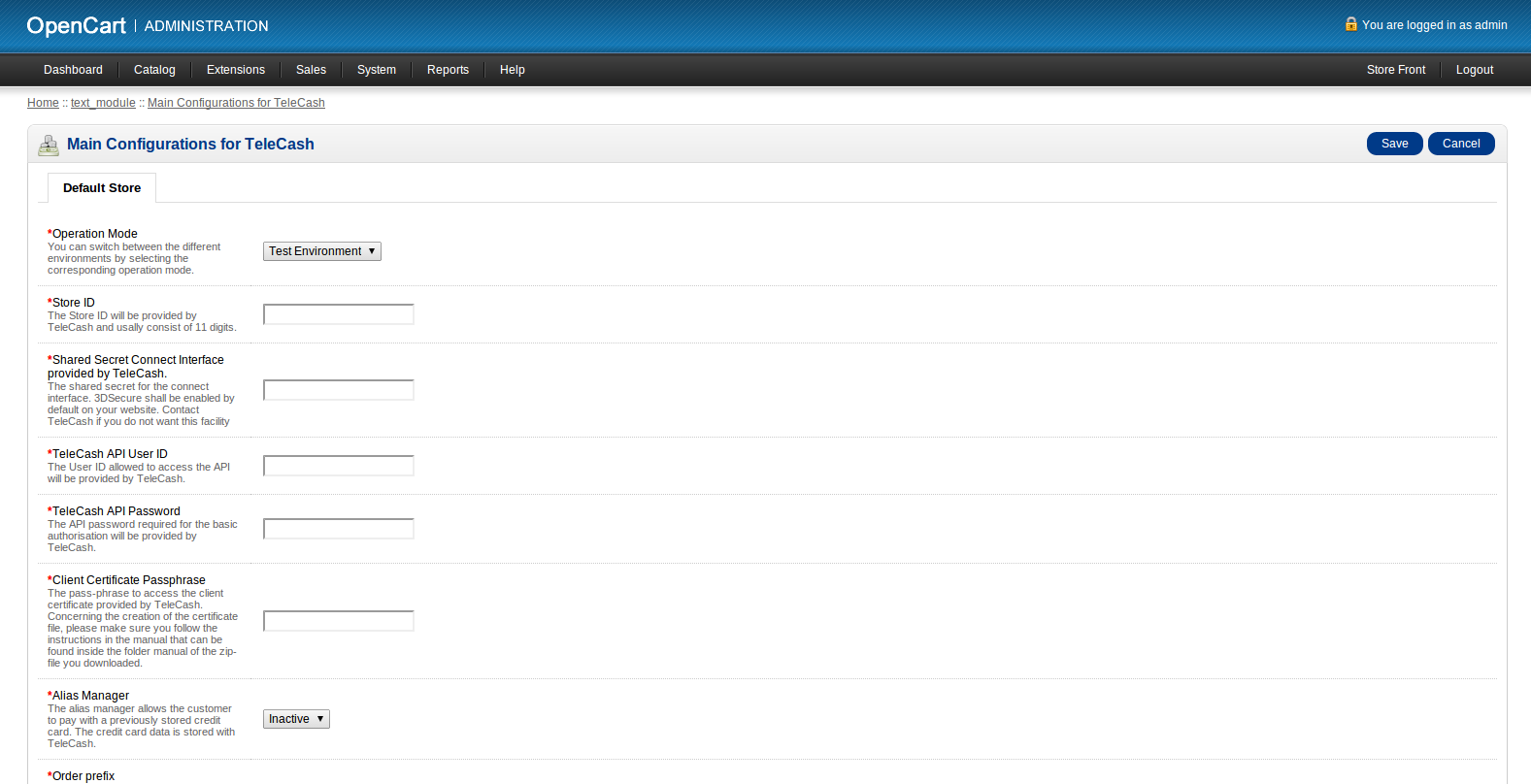Open the Catalog menu

(x=154, y=70)
